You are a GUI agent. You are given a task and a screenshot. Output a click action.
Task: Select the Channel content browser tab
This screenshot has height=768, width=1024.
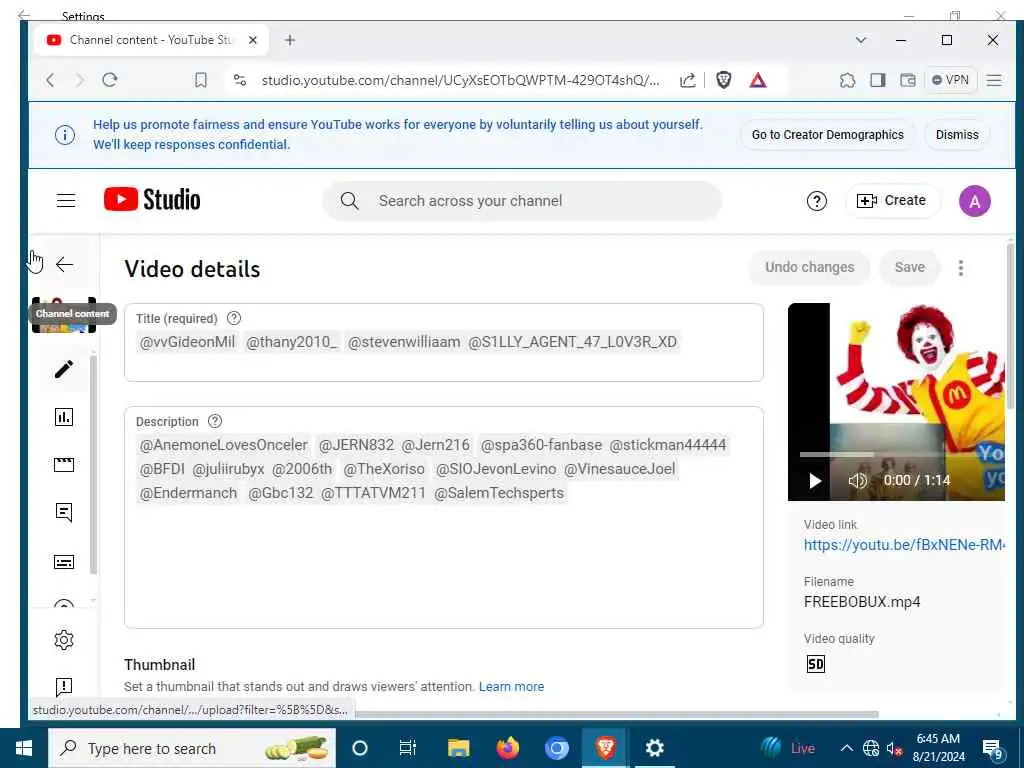[150, 40]
